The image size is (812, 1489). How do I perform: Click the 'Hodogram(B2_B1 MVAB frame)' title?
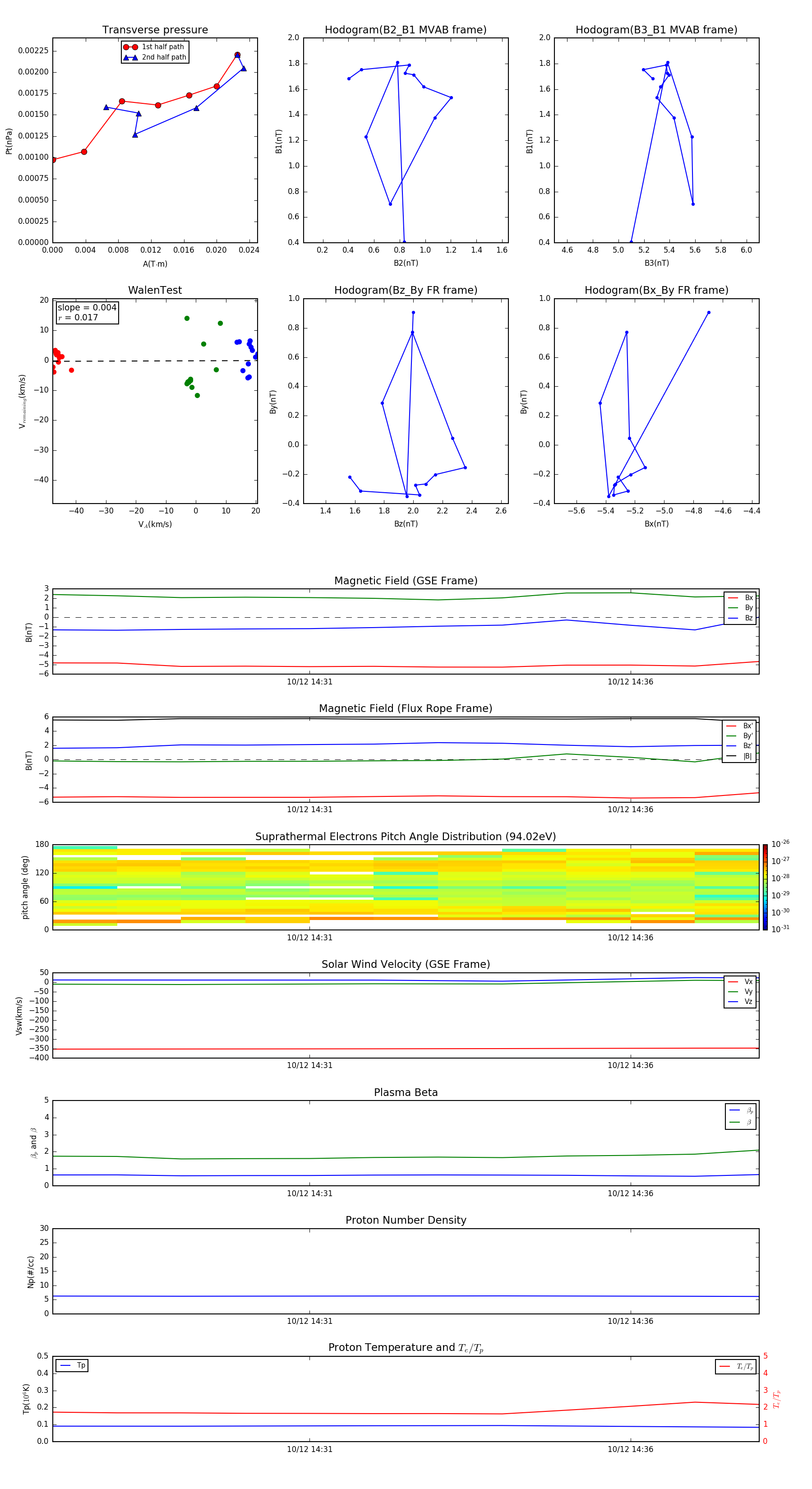pos(406,30)
